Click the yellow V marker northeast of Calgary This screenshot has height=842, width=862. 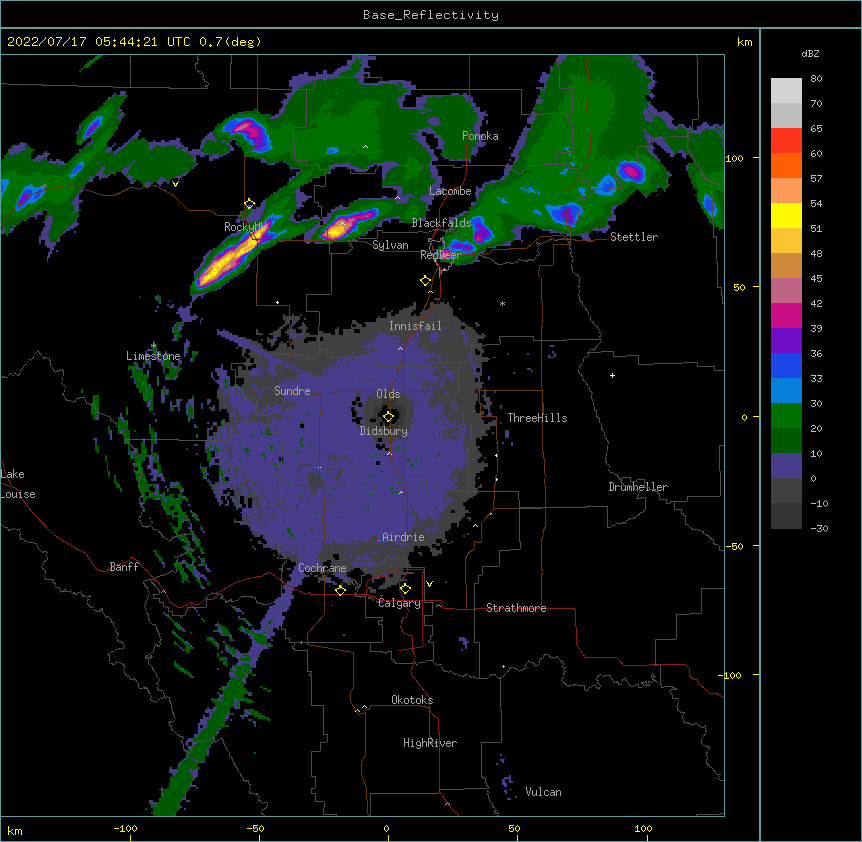429,584
